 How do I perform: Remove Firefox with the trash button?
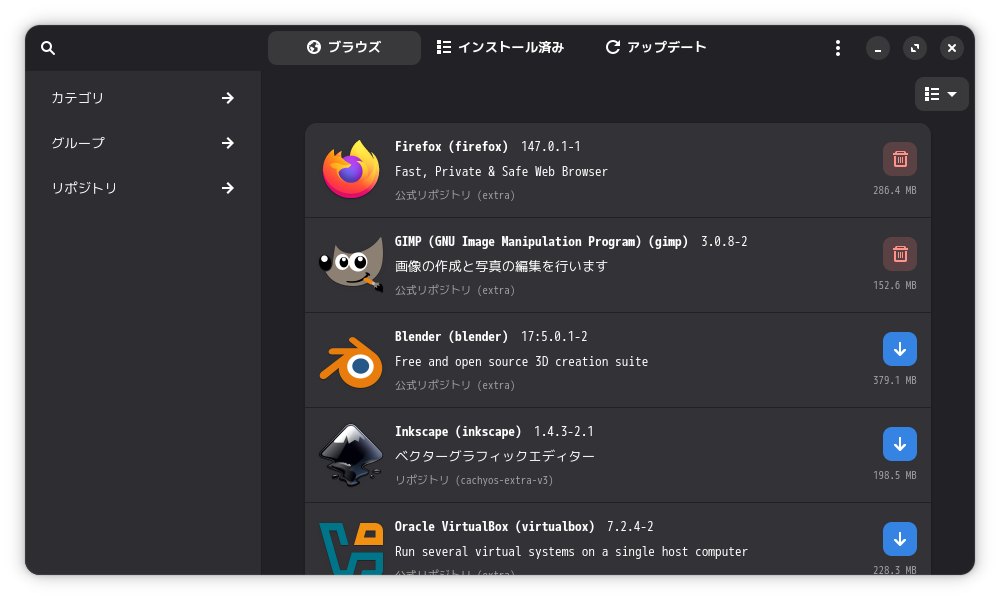(899, 159)
